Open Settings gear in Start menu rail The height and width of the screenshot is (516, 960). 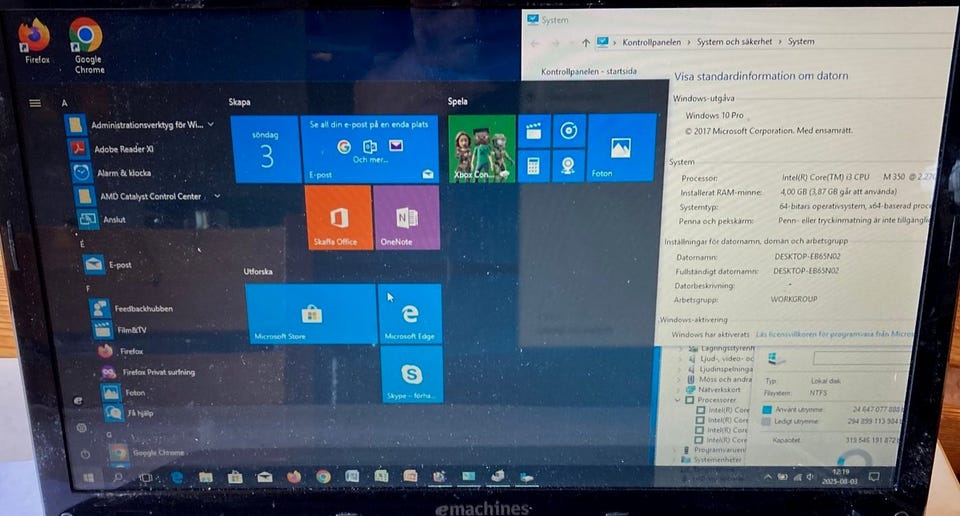tap(81, 427)
